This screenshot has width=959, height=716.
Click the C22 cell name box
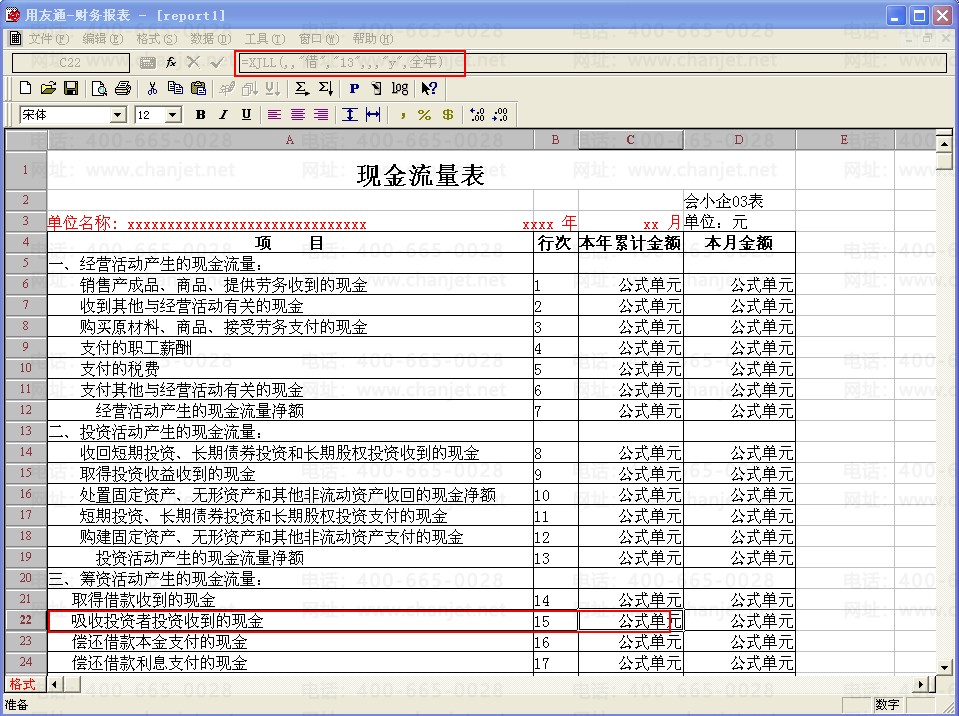click(70, 62)
